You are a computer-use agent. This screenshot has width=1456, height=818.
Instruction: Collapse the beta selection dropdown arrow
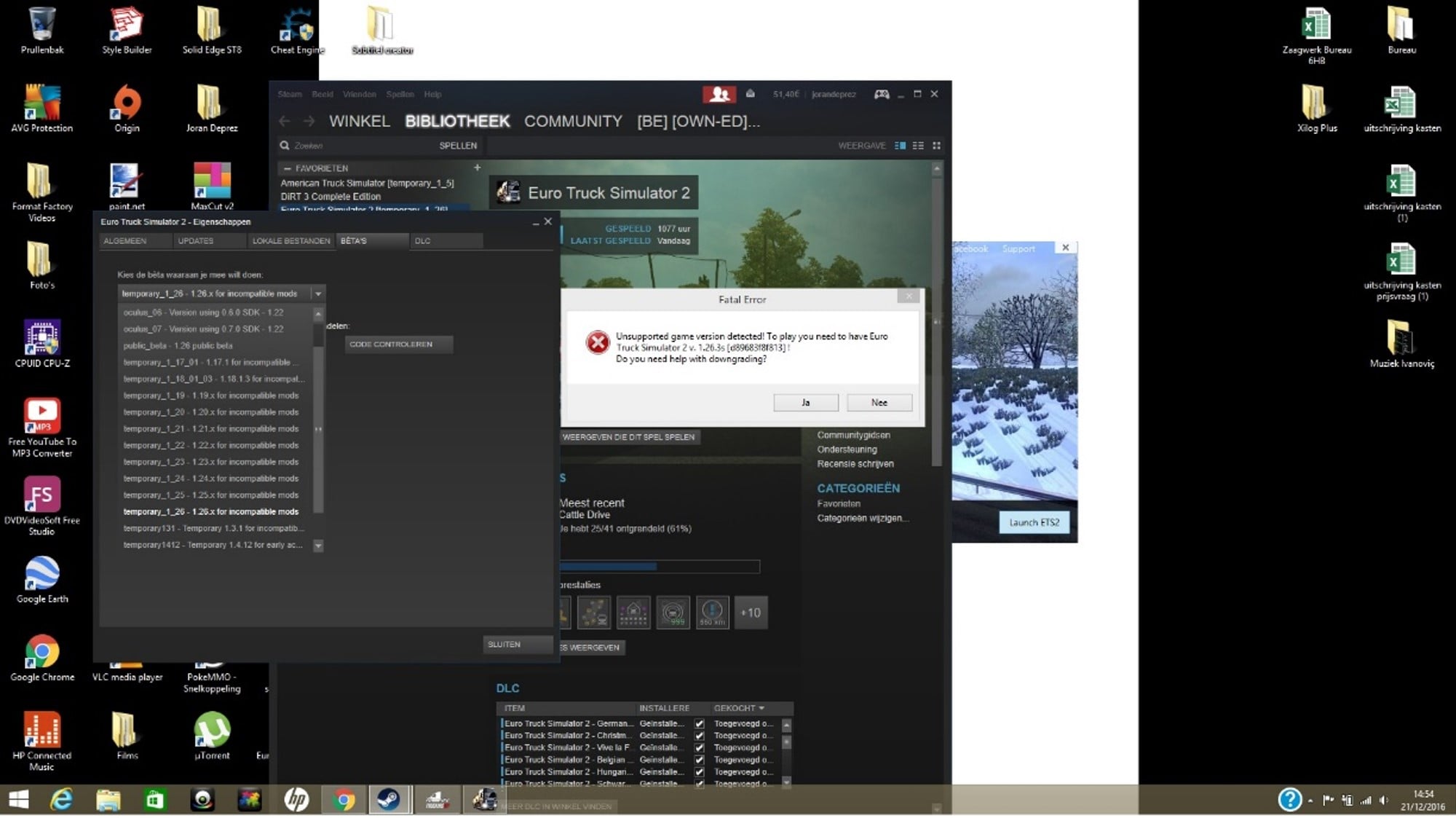click(x=318, y=294)
